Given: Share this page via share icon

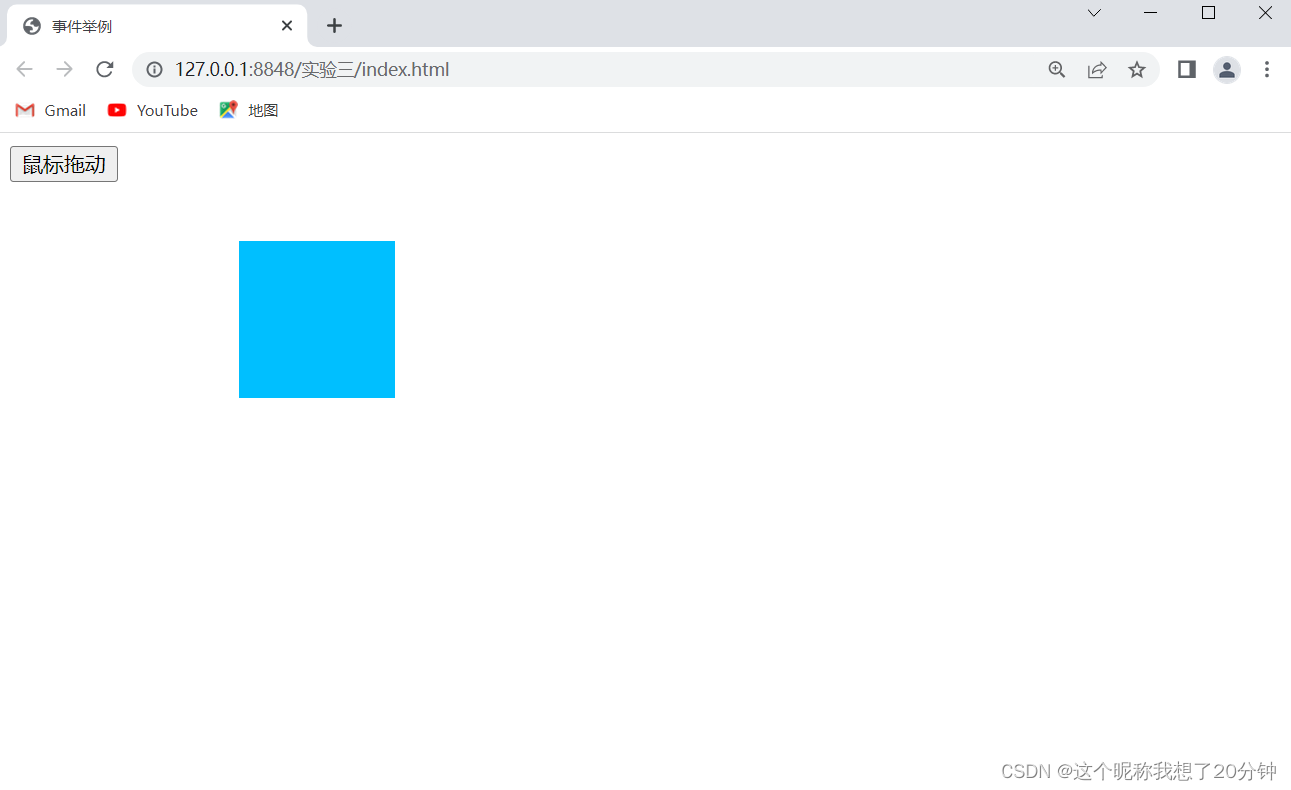Looking at the screenshot, I should click(x=1097, y=70).
